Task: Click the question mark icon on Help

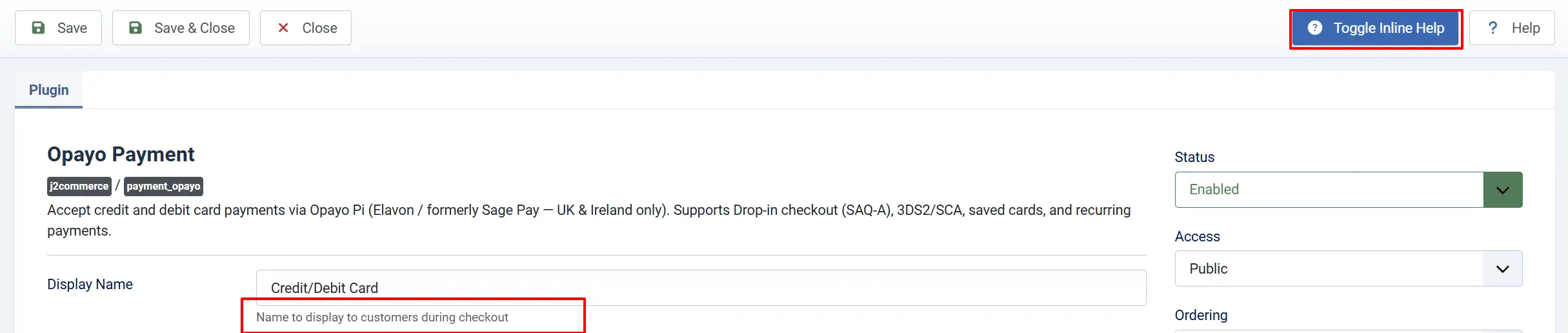Action: tap(1493, 28)
